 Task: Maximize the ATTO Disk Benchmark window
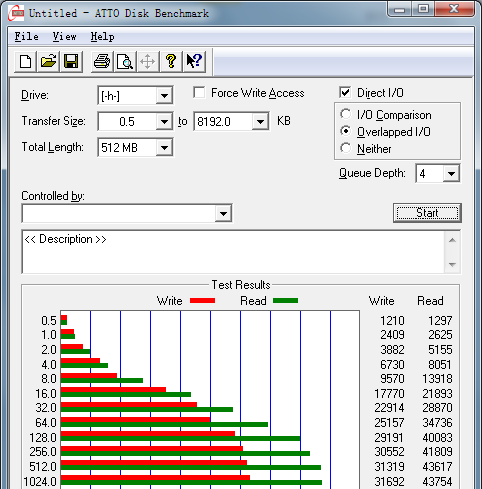tap(423, 9)
